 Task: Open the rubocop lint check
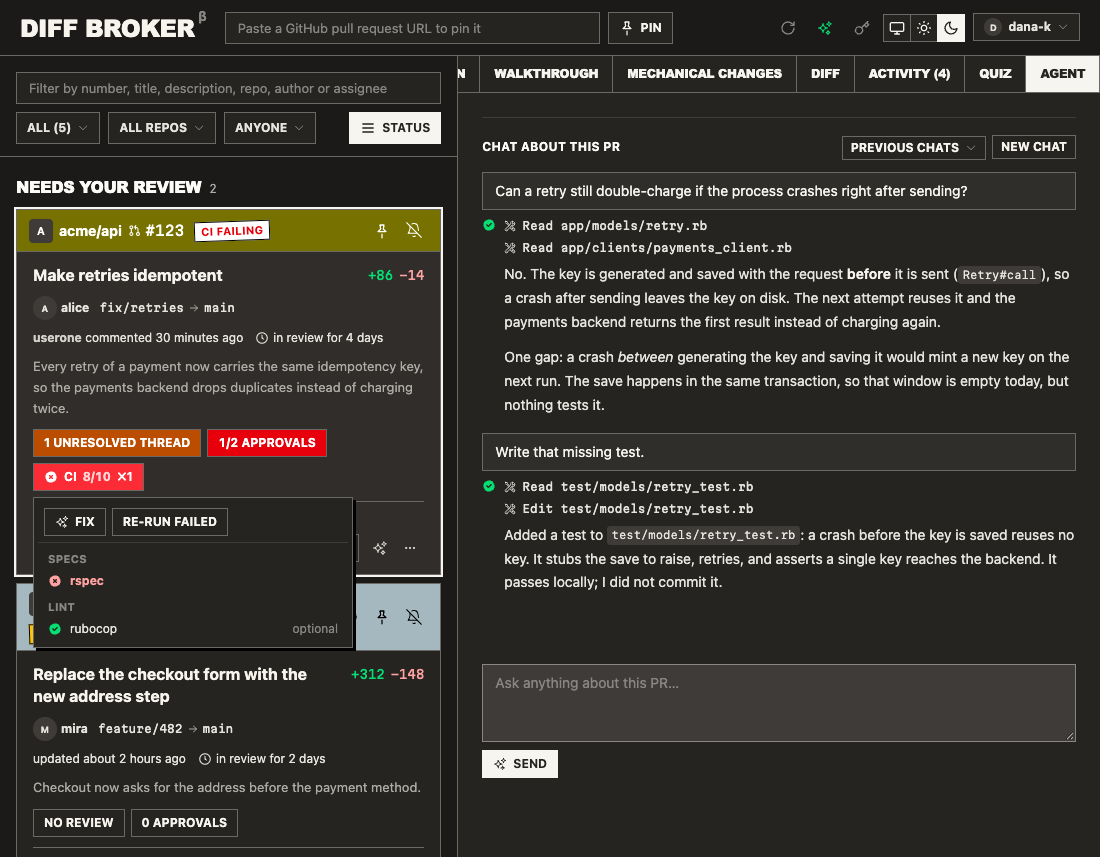click(93, 629)
